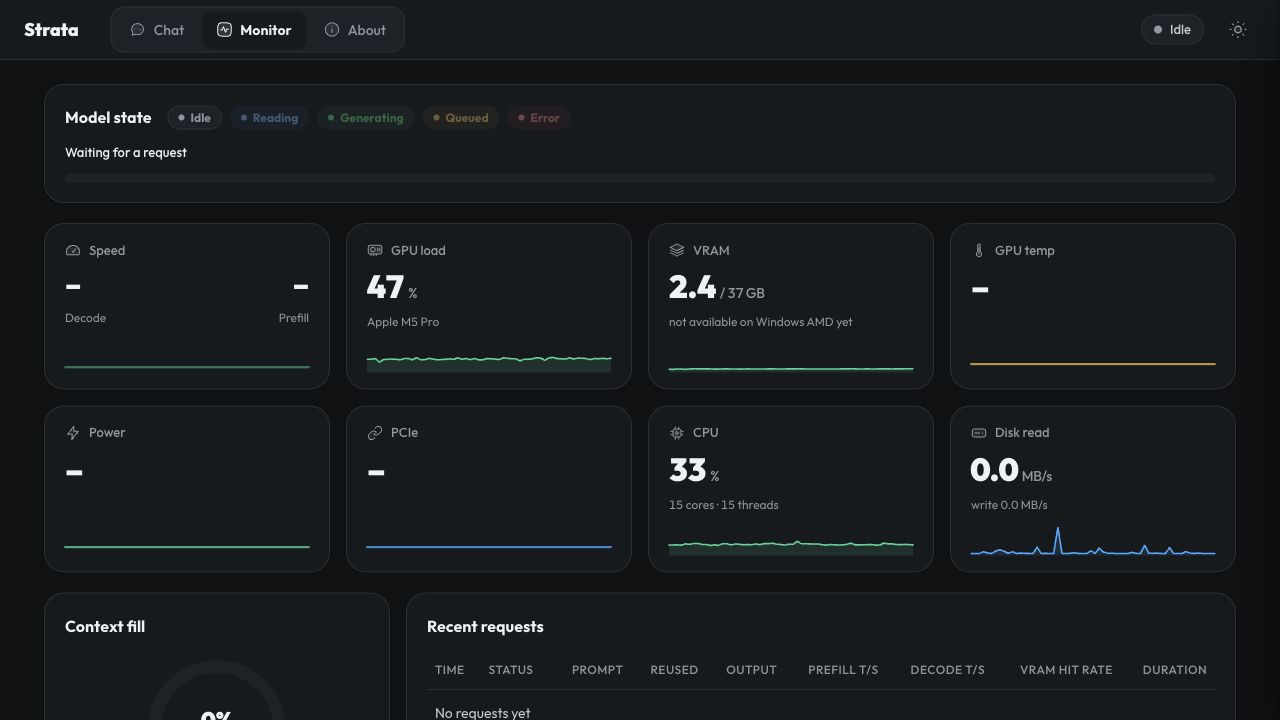Click the PCIe link icon
This screenshot has width=1280, height=720.
[x=375, y=433]
